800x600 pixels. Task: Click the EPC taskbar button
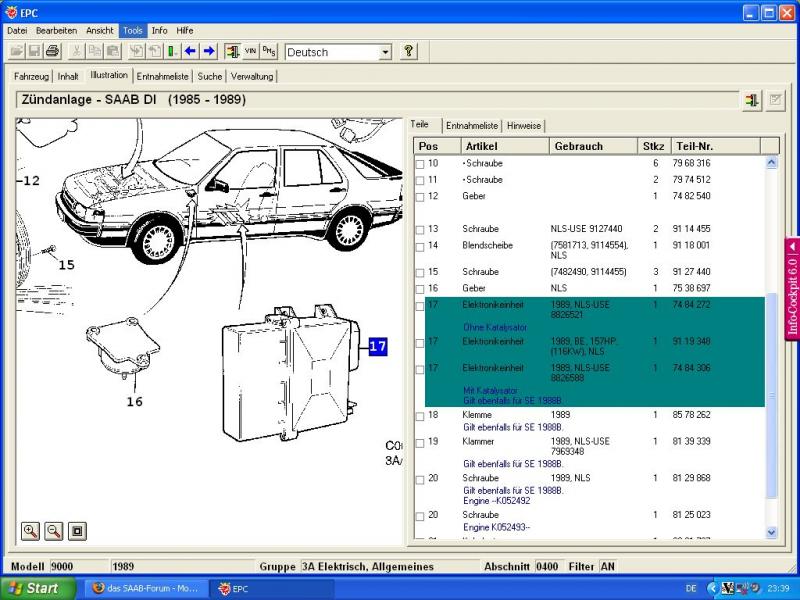click(x=272, y=588)
